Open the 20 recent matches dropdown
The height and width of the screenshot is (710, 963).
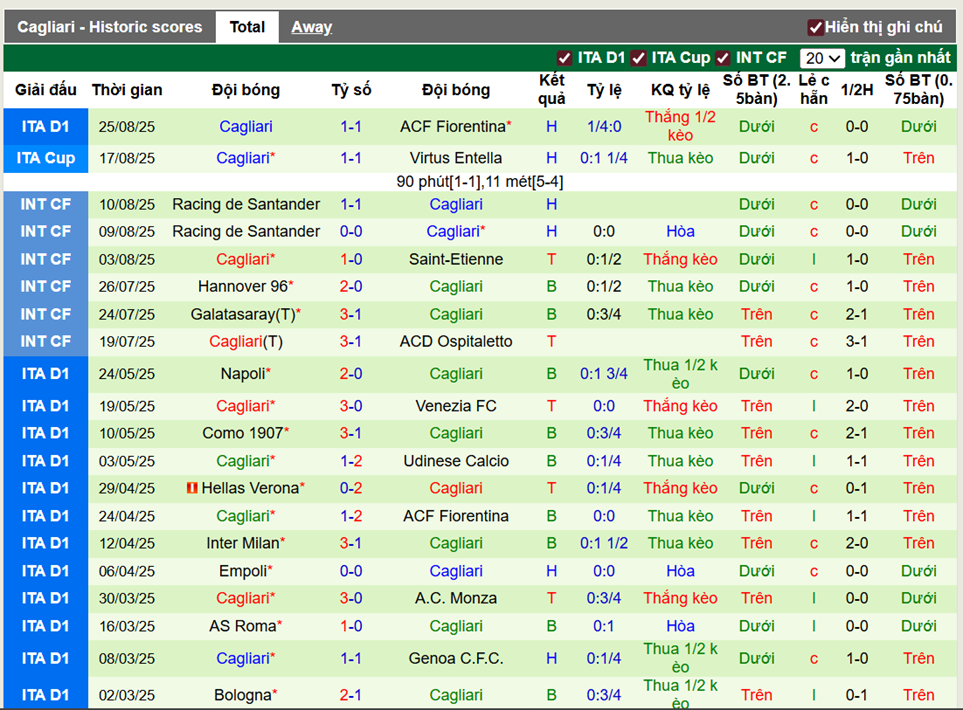pyautogui.click(x=822, y=58)
